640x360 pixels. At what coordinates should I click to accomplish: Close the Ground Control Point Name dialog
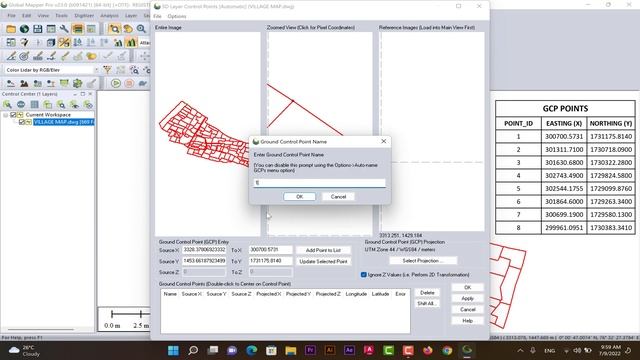[383, 141]
